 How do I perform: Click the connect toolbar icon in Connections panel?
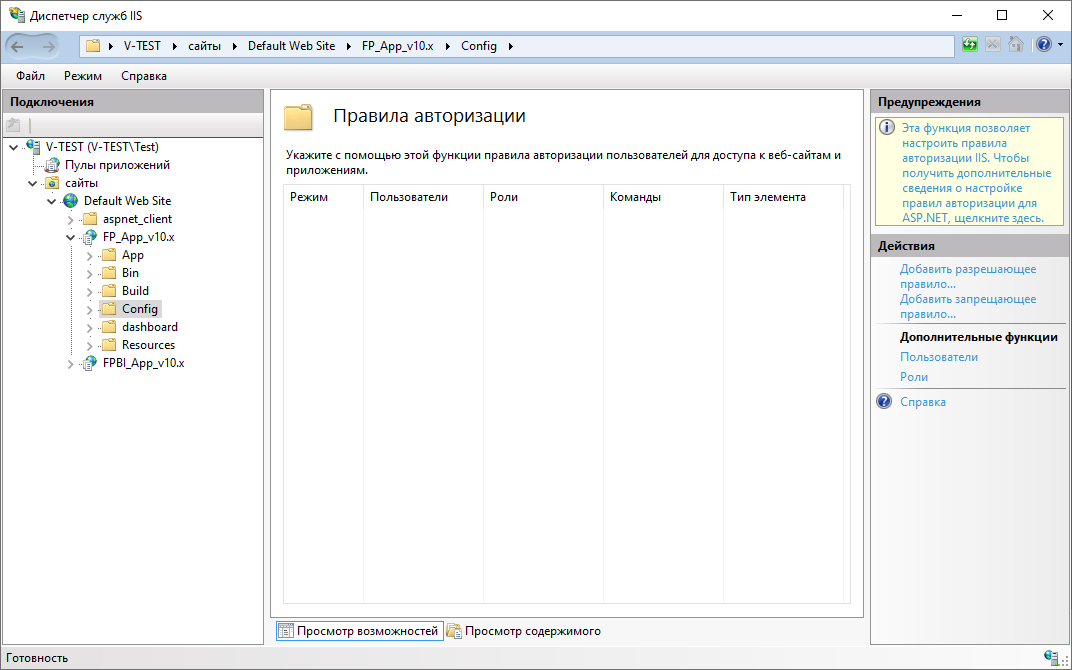(x=13, y=125)
